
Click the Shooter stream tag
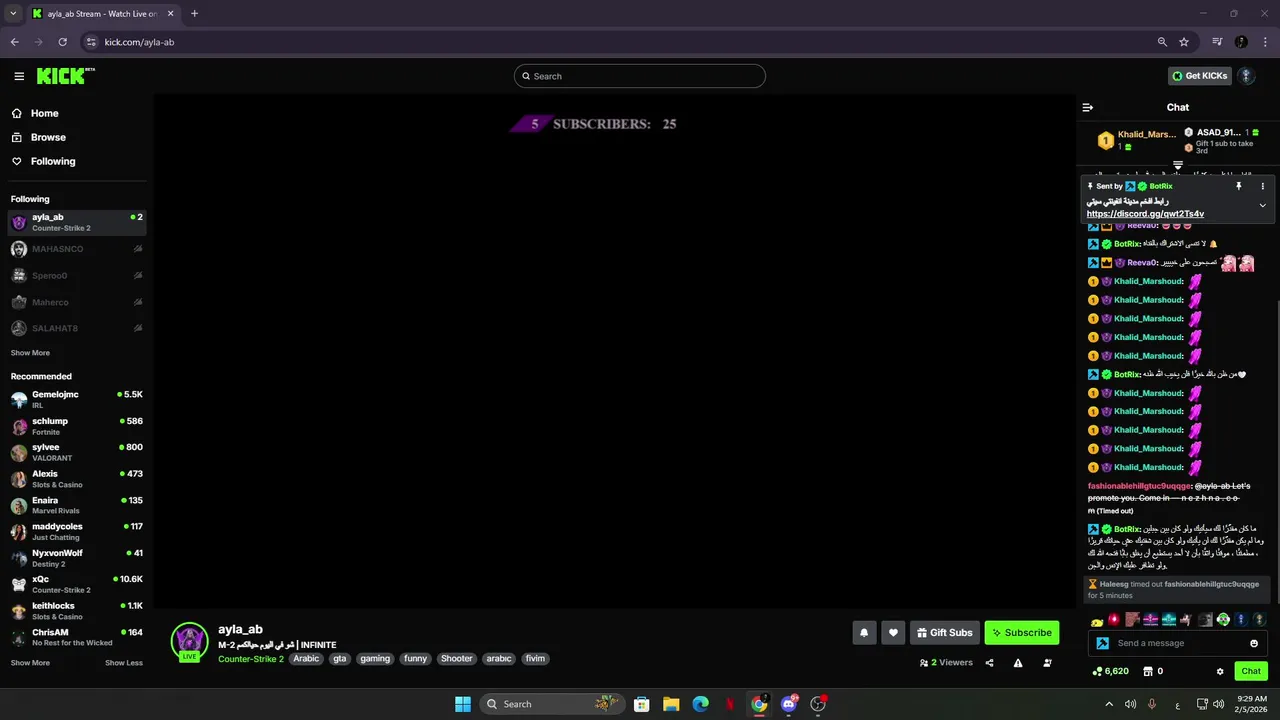click(x=456, y=659)
